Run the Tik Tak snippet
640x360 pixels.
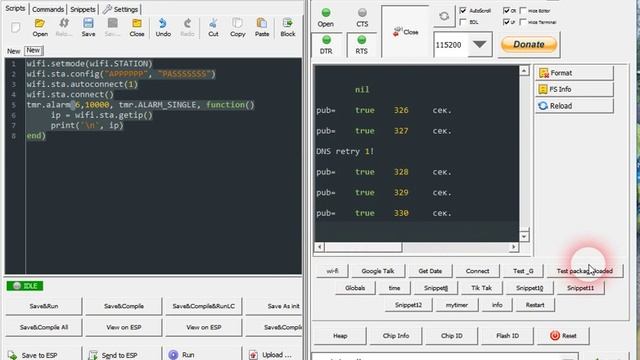pyautogui.click(x=481, y=288)
